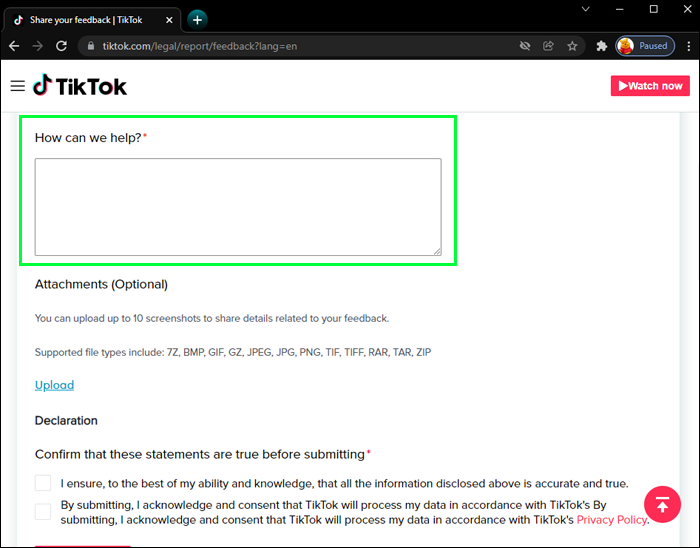
Task: Click the Paused profile button
Action: [x=645, y=46]
